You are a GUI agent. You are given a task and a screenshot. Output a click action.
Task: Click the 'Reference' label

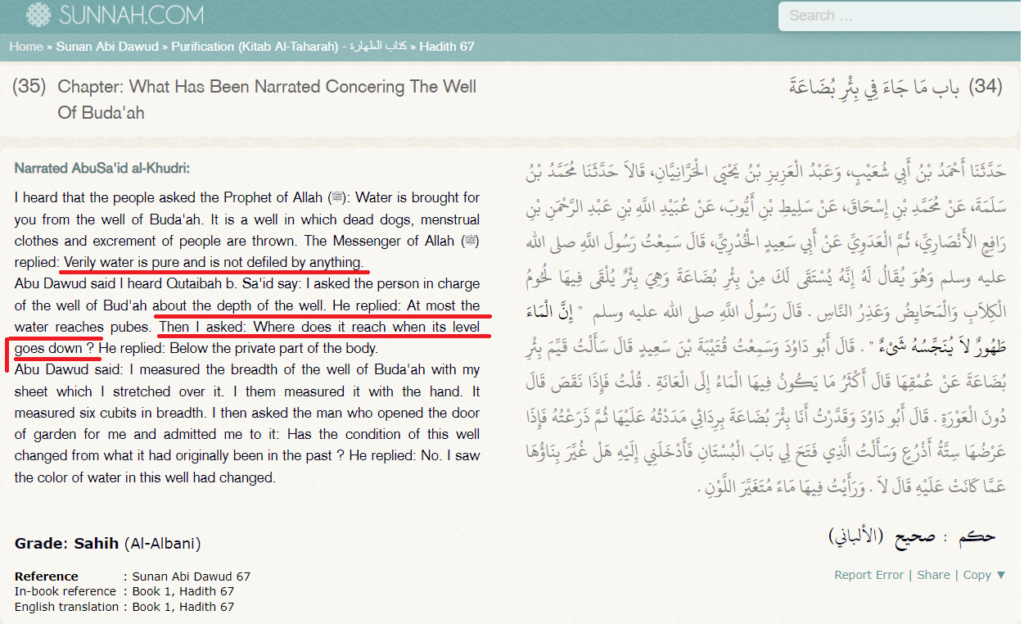(46, 576)
